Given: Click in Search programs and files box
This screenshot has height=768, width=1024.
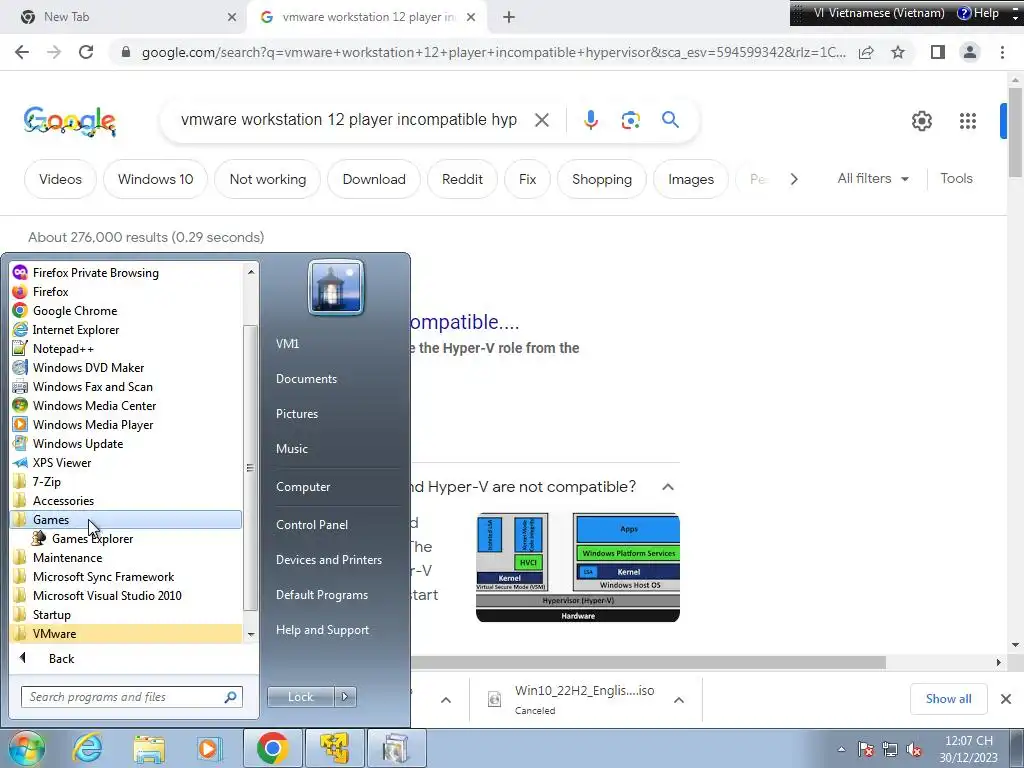Looking at the screenshot, I should (x=131, y=697).
